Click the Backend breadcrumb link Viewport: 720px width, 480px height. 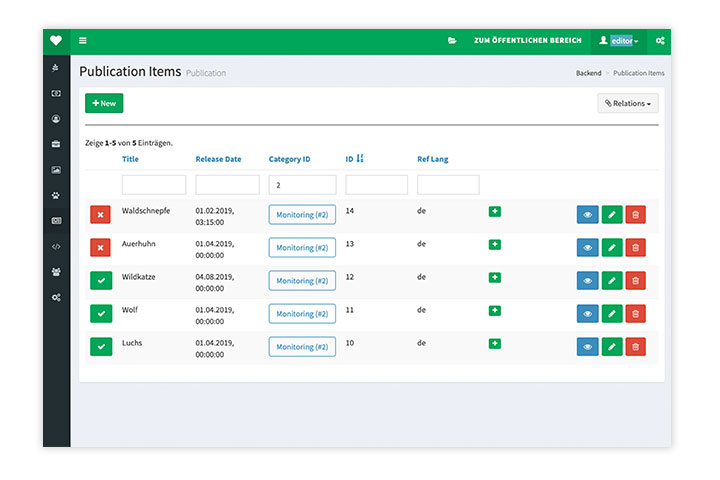pyautogui.click(x=589, y=73)
